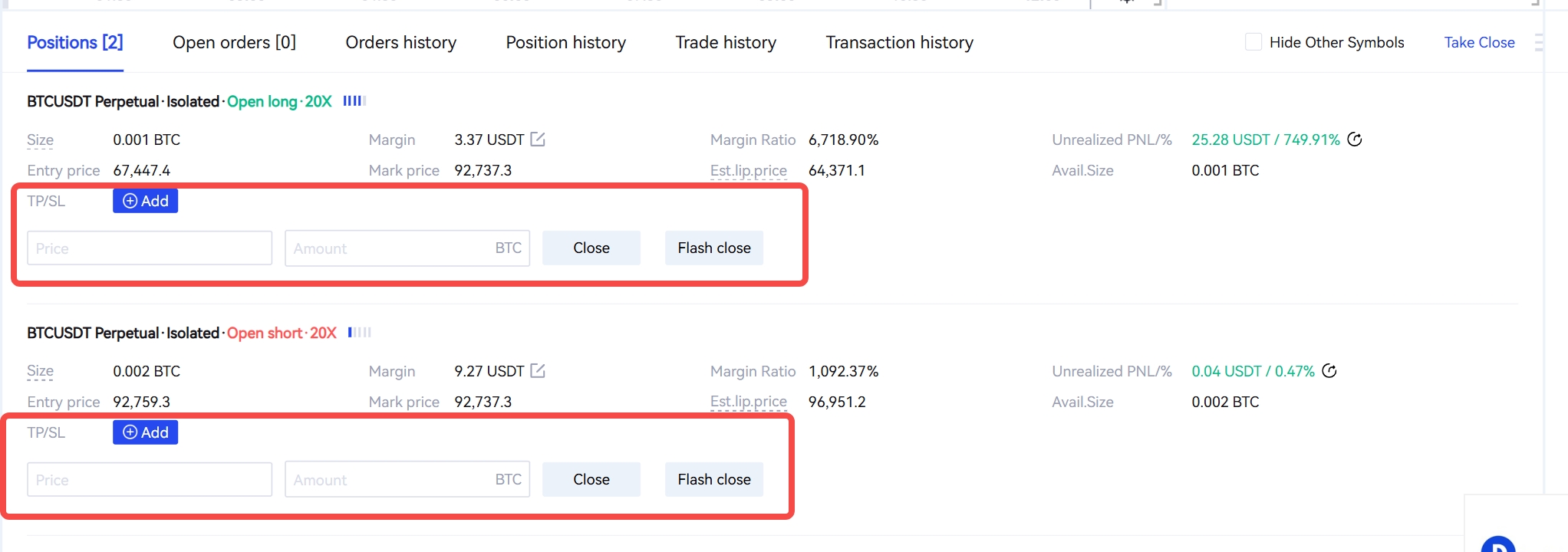Go to the Transaction history tab
Screen dimensions: 1568x552
click(x=899, y=42)
